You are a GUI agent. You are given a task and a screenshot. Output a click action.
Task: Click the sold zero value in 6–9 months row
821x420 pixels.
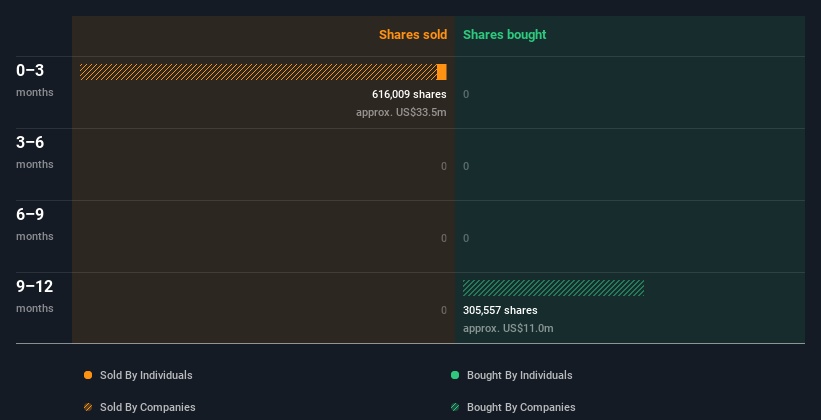pyautogui.click(x=444, y=238)
